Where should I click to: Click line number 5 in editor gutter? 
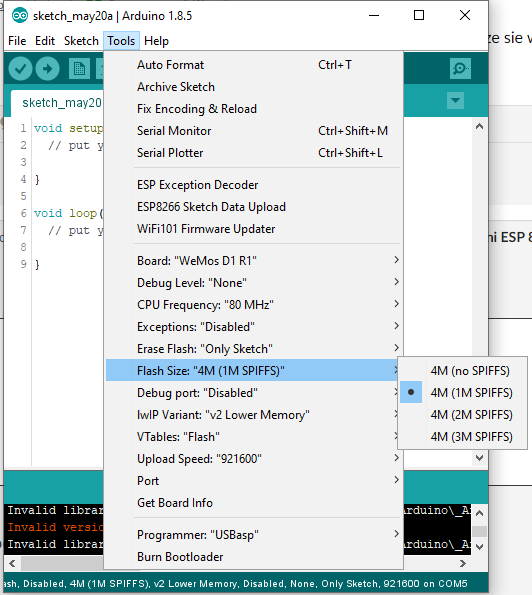point(24,196)
